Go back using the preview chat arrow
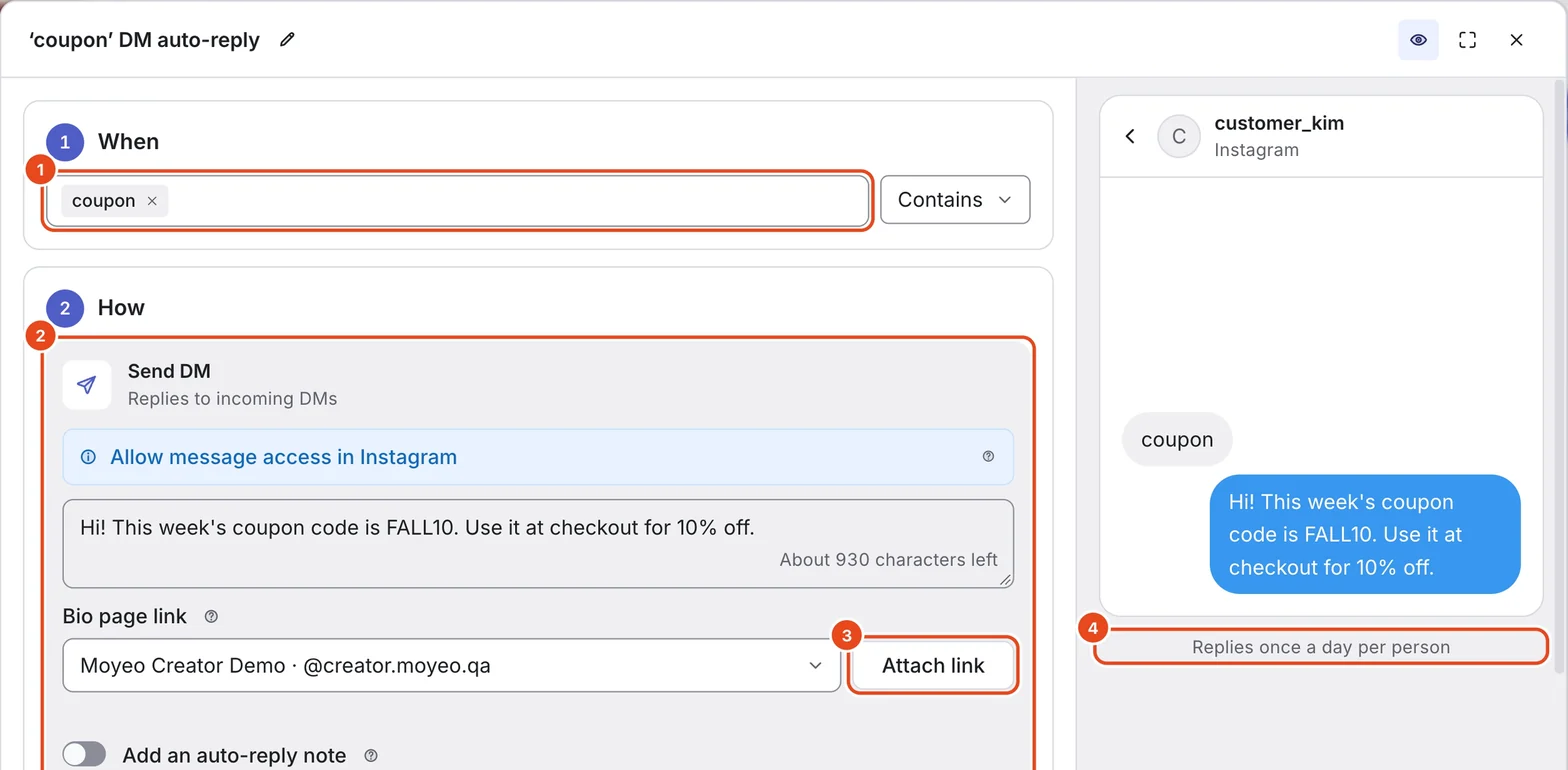Image resolution: width=1568 pixels, height=770 pixels. [1130, 136]
